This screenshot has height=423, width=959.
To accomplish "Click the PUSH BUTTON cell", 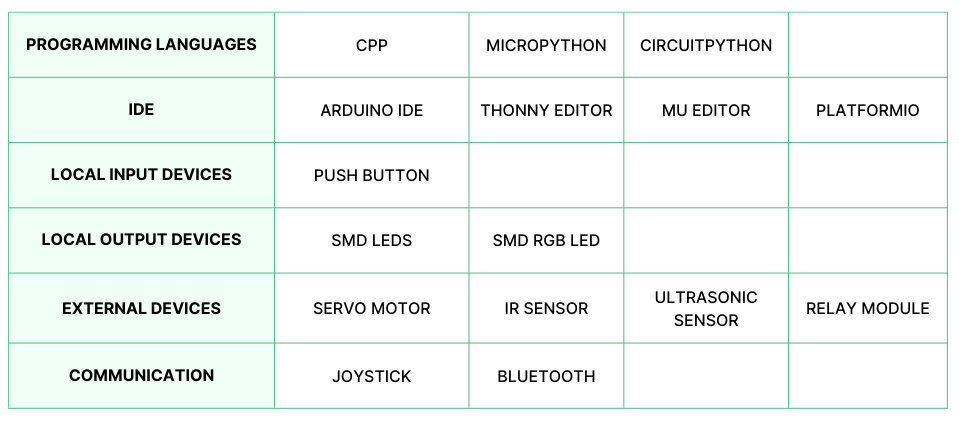I will point(371,176).
